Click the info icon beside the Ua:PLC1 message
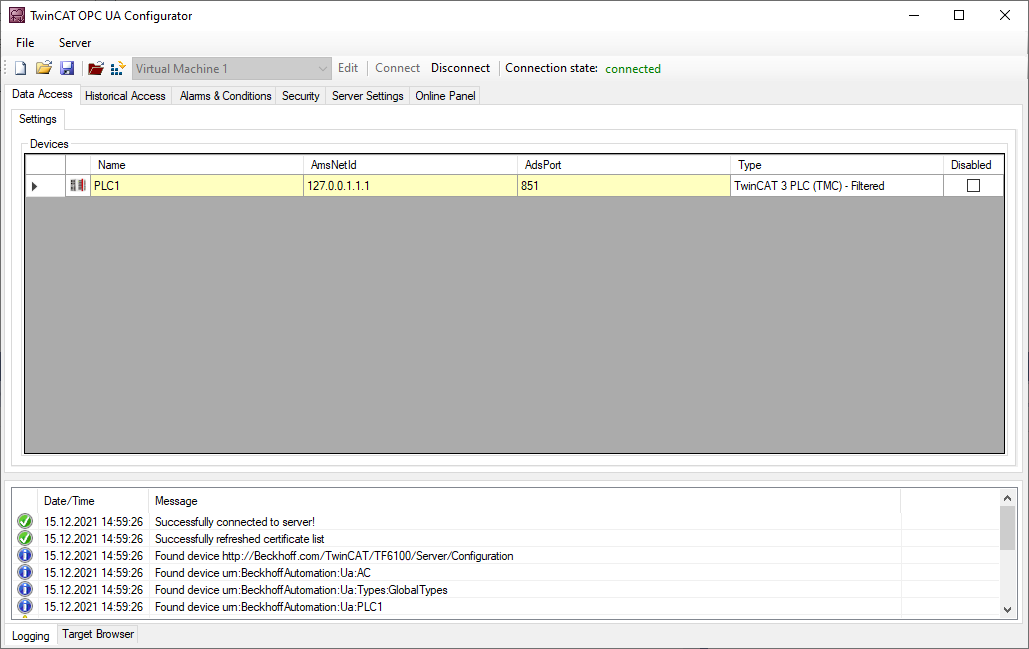The image size is (1029, 649). click(x=25, y=607)
